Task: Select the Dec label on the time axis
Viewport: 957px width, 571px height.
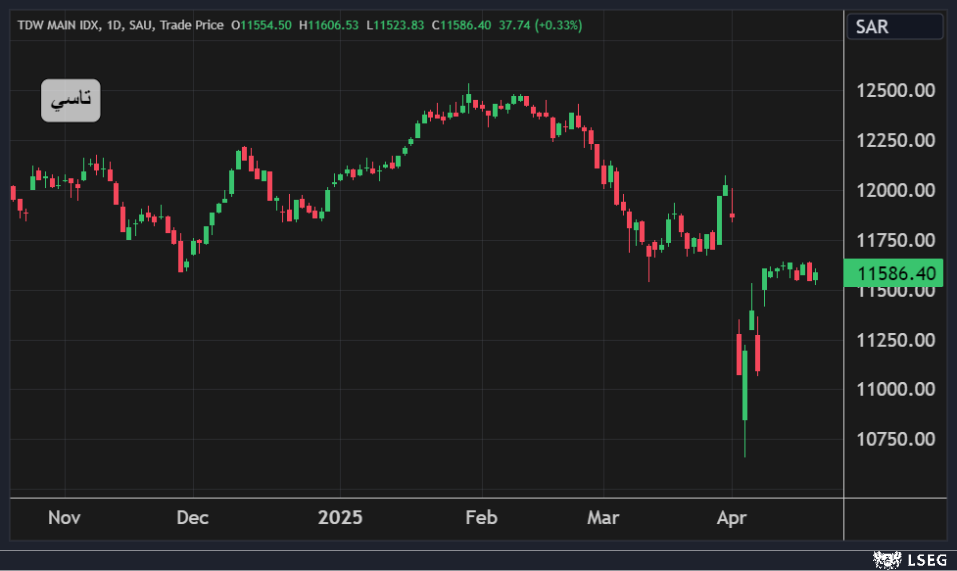Action: (192, 518)
